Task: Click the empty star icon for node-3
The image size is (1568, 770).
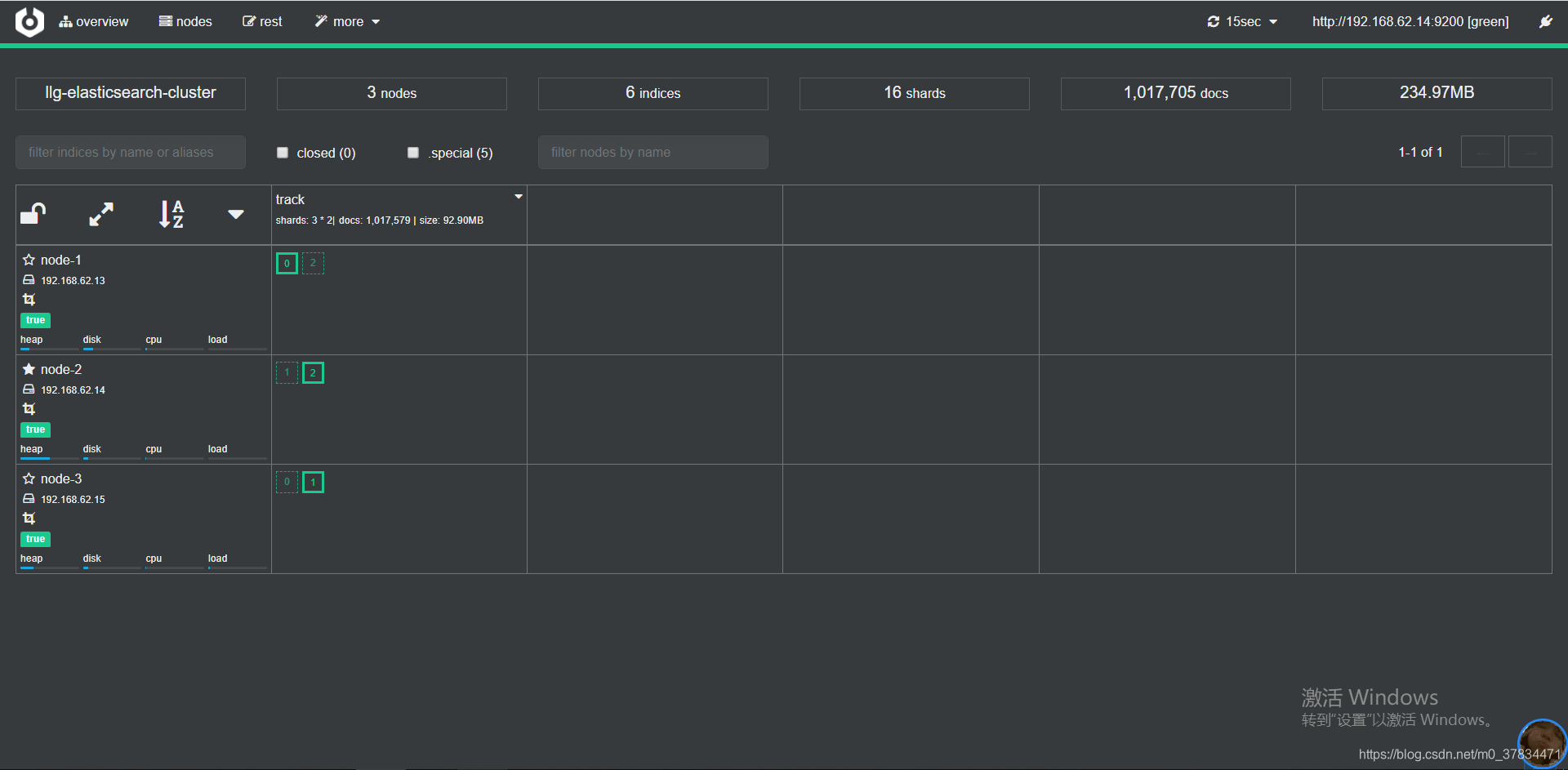Action: [x=29, y=478]
